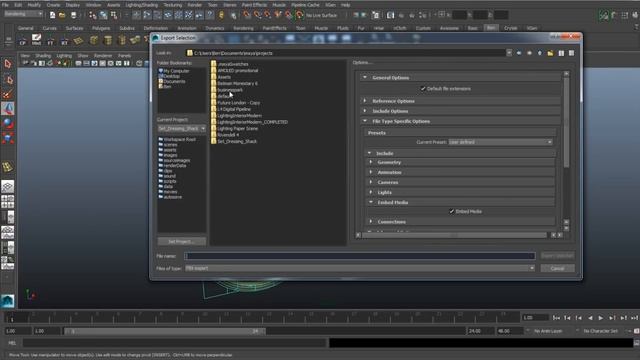Expand the Include Options section
Screen dimensions: 640x360
pyautogui.click(x=365, y=111)
